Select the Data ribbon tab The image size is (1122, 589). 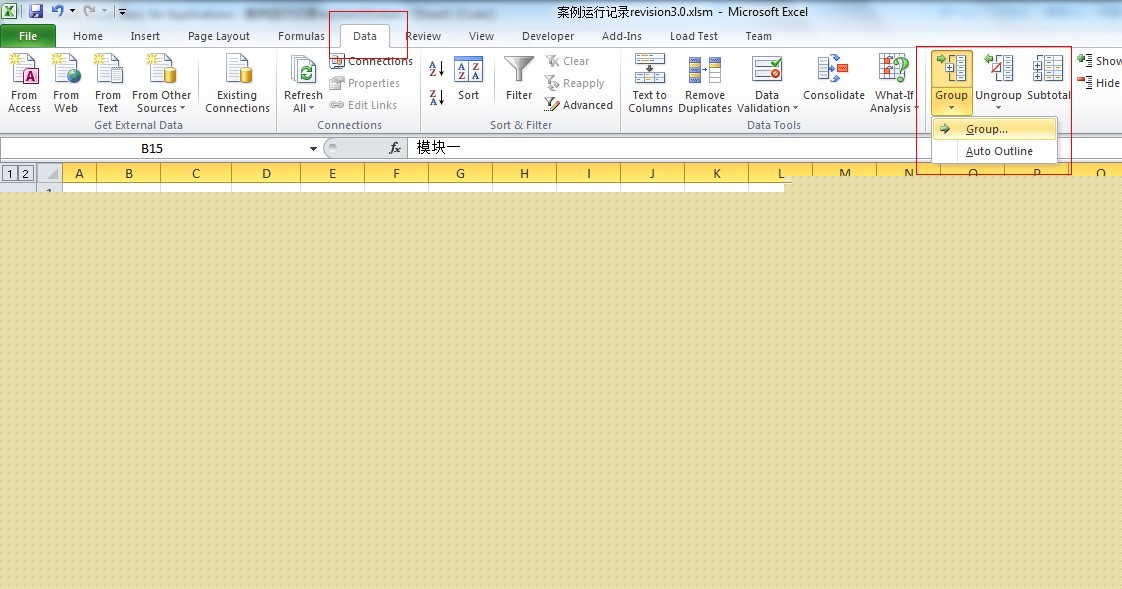pyautogui.click(x=365, y=36)
